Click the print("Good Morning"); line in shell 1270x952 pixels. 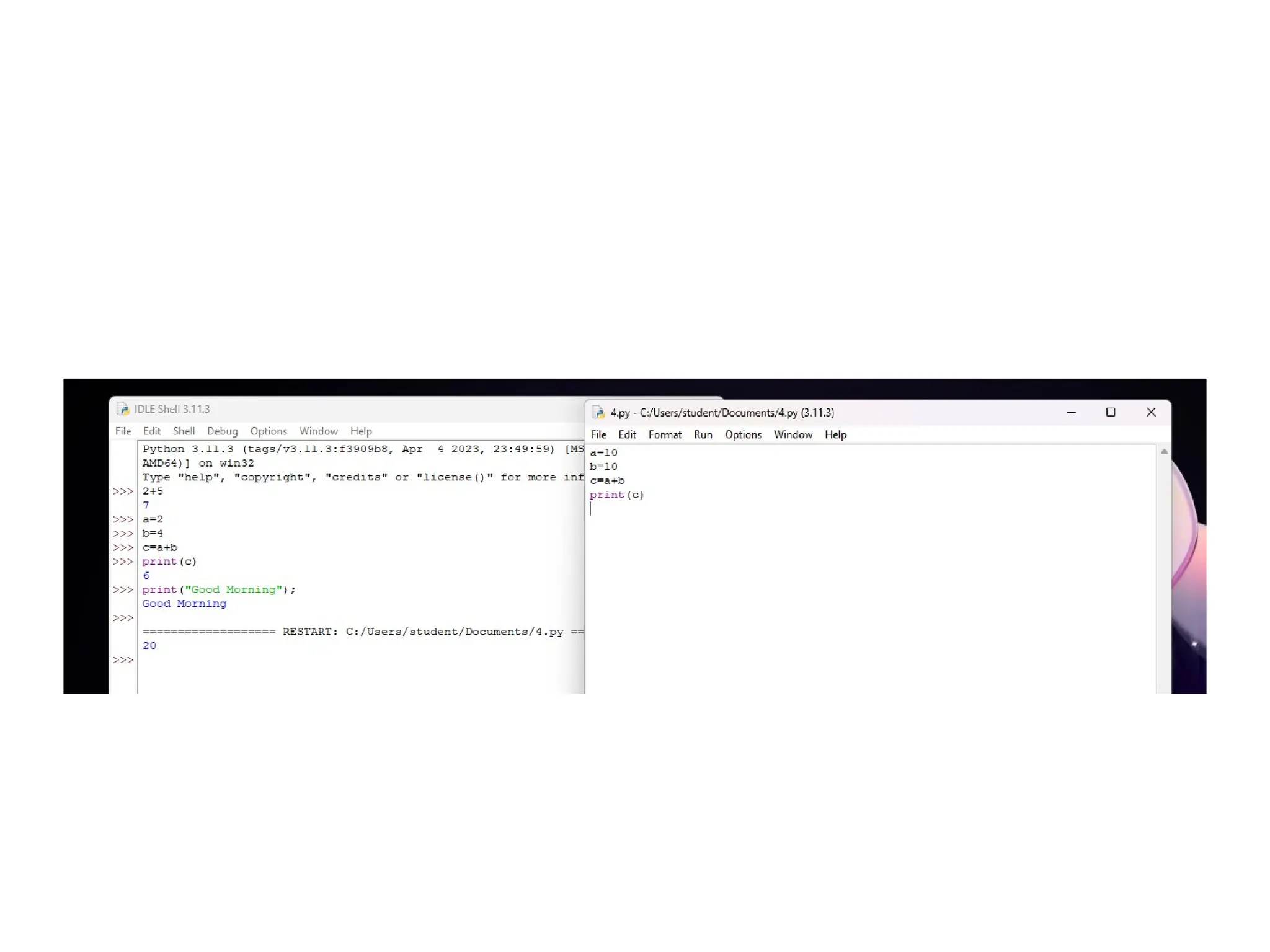(x=219, y=589)
